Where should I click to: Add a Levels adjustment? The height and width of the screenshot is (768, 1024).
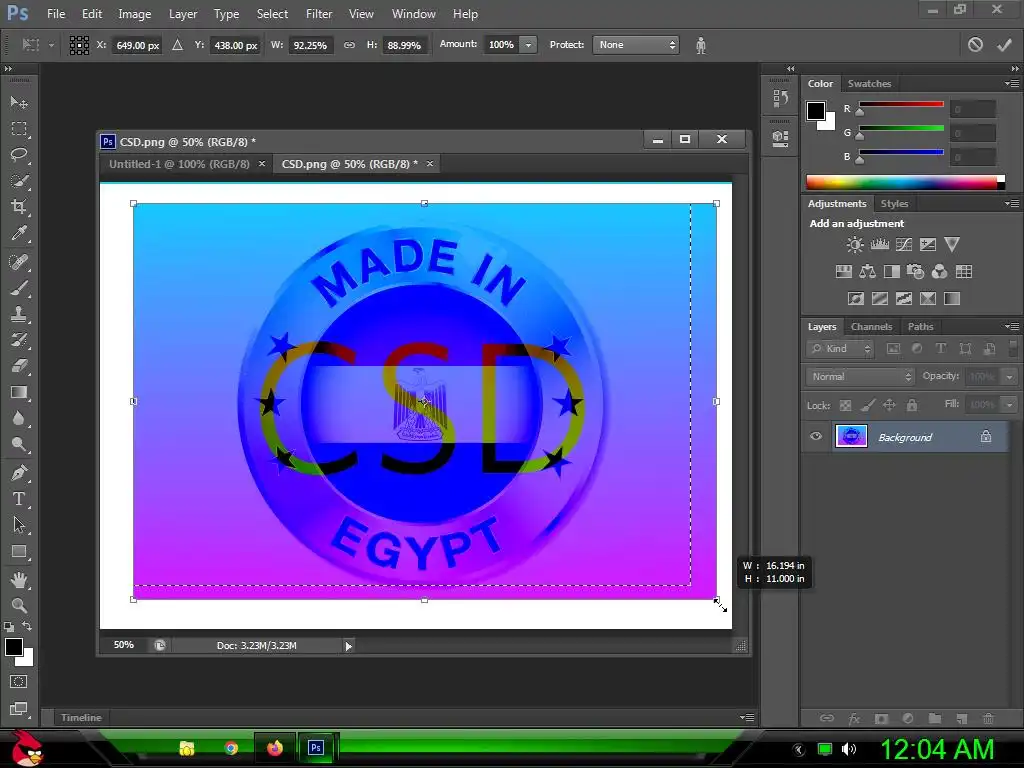pos(880,245)
